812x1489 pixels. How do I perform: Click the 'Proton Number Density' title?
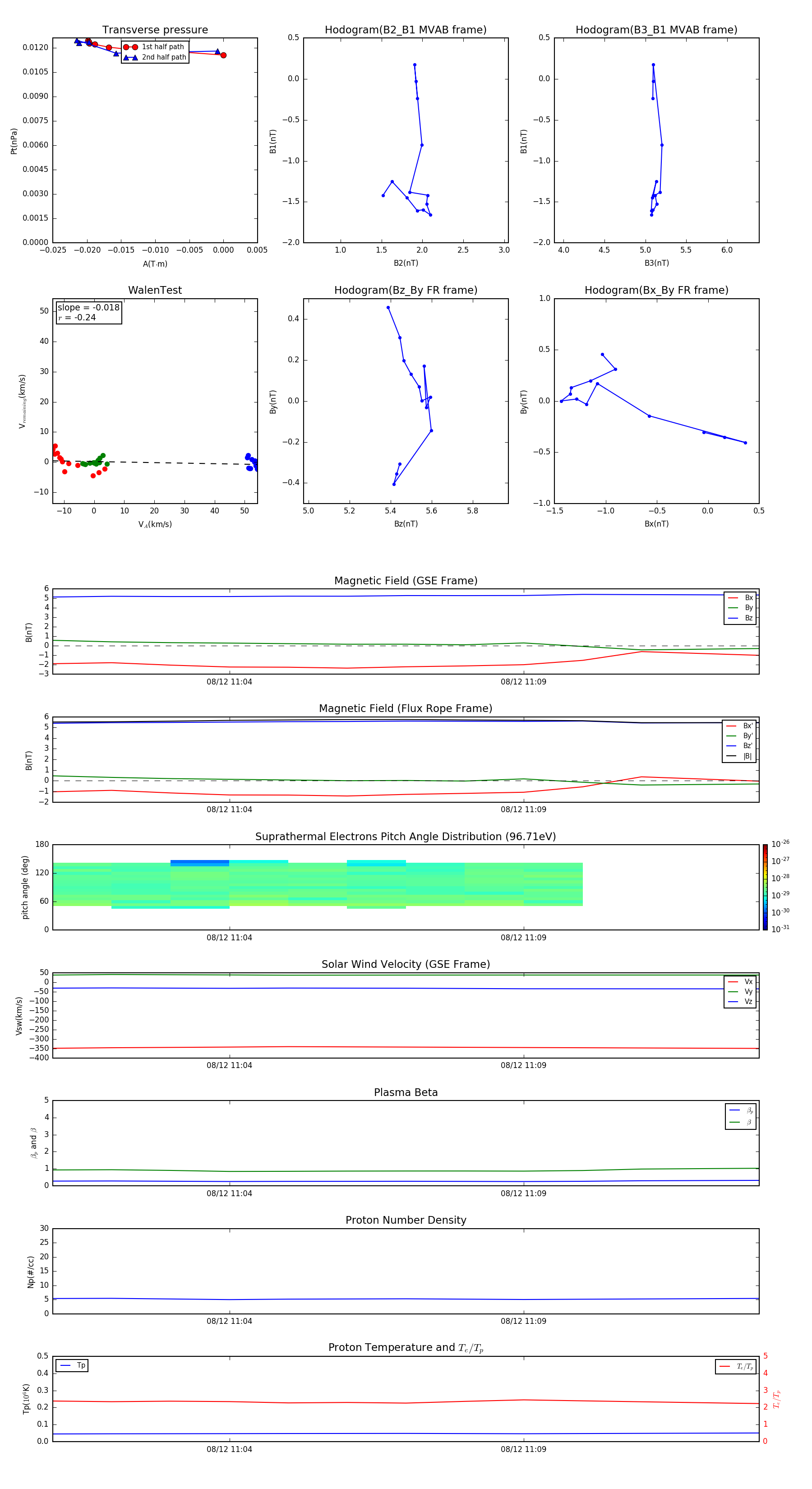(x=406, y=1220)
